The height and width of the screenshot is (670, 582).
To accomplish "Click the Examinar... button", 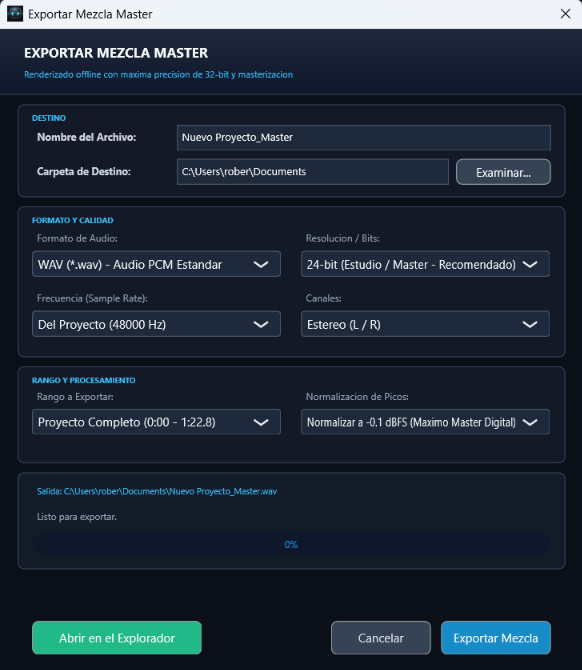I will click(503, 172).
